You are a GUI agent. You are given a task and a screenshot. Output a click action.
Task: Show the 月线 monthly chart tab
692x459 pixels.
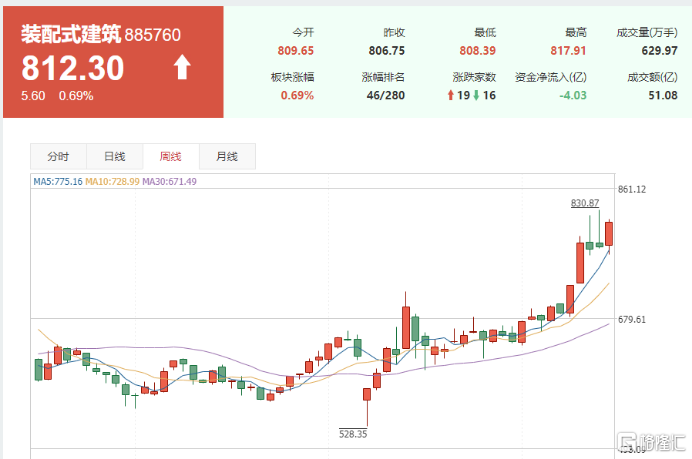227,157
